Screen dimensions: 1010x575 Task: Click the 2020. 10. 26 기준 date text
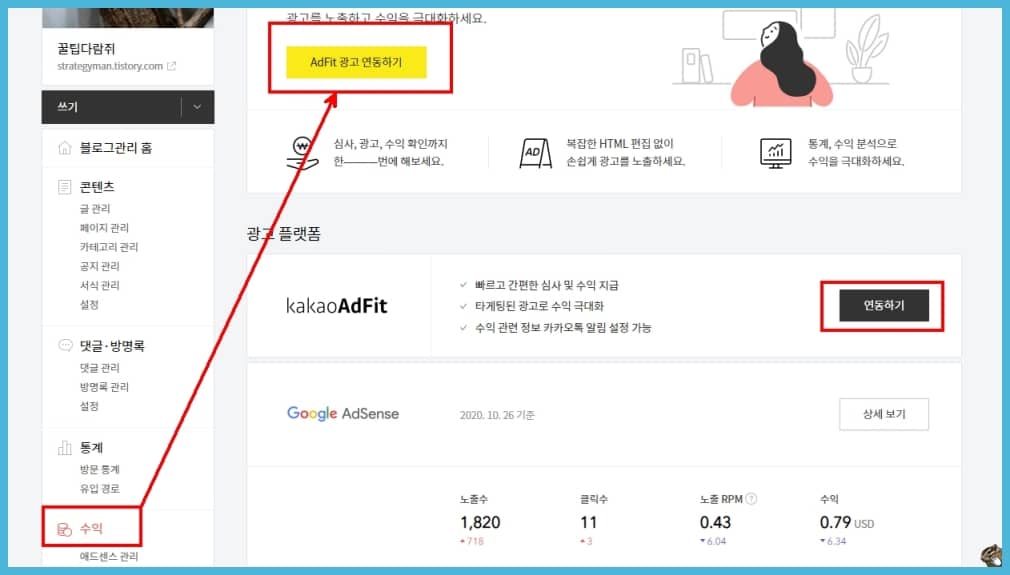(x=497, y=415)
